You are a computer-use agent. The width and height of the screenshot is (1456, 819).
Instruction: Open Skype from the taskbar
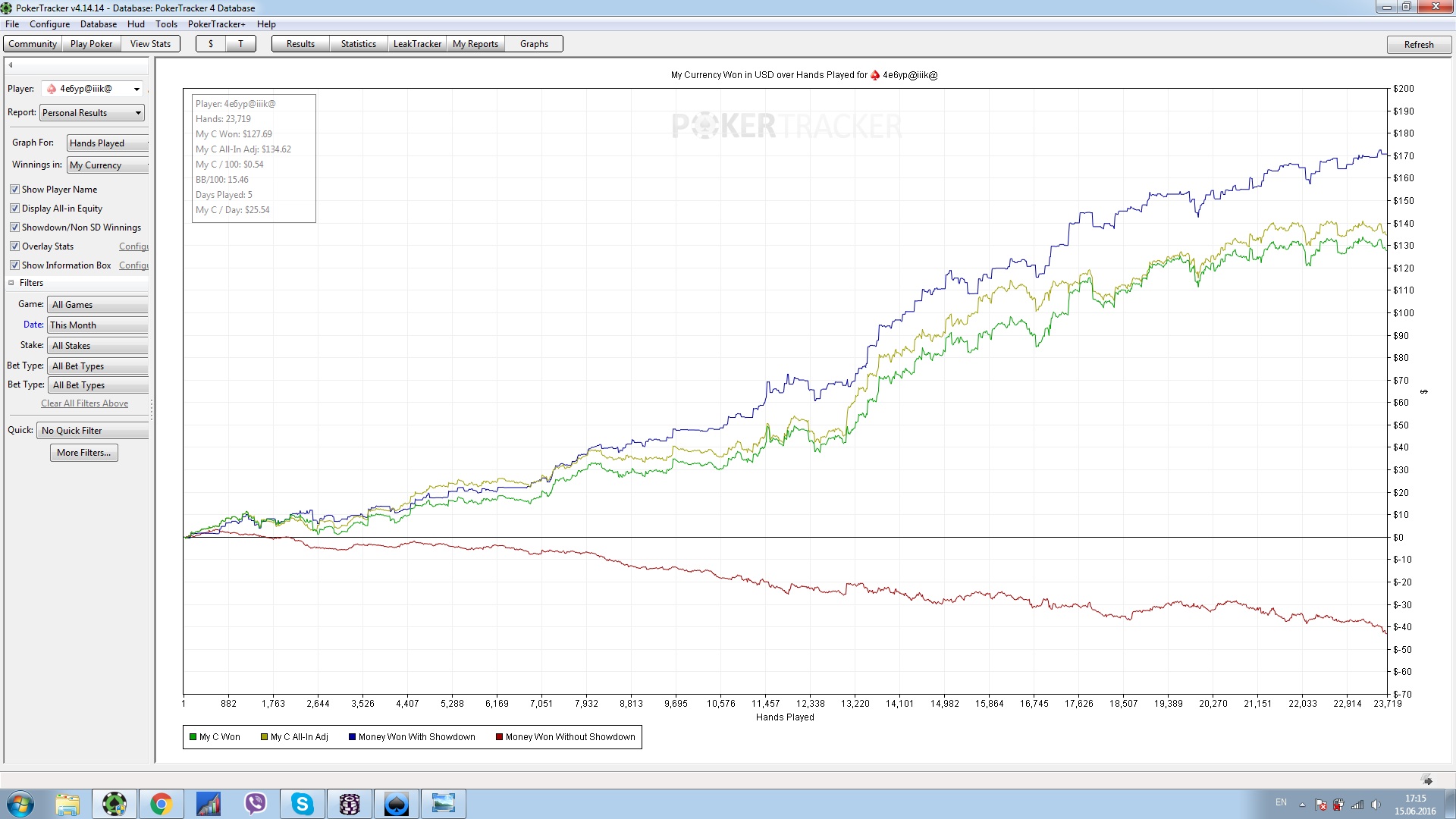pos(303,804)
